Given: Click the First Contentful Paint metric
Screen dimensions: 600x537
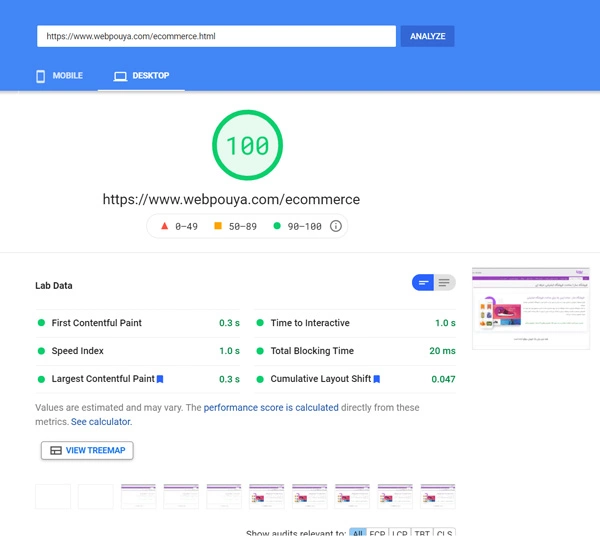Looking at the screenshot, I should click(138, 323).
